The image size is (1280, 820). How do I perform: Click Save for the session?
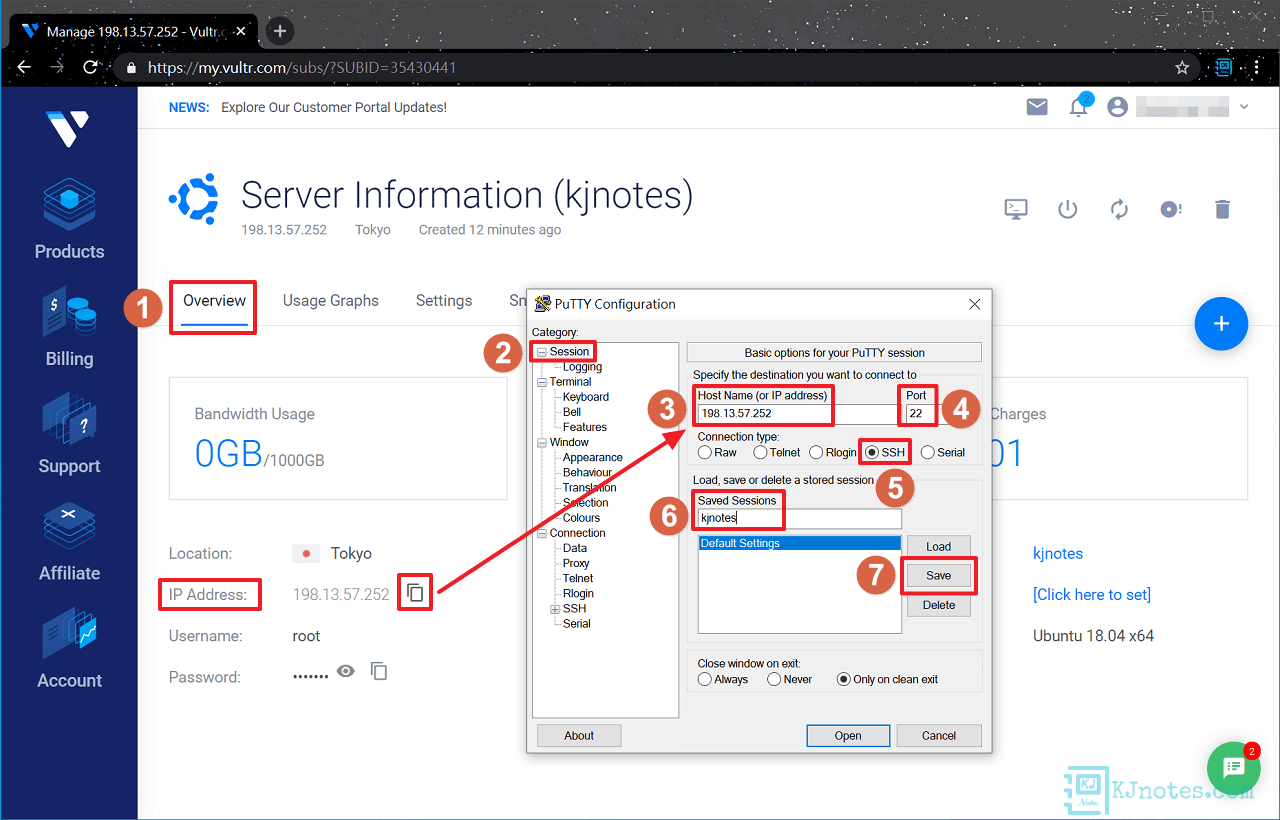pos(939,576)
